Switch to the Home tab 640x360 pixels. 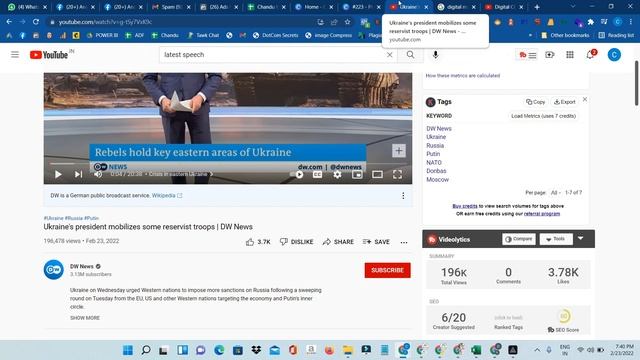tap(313, 7)
